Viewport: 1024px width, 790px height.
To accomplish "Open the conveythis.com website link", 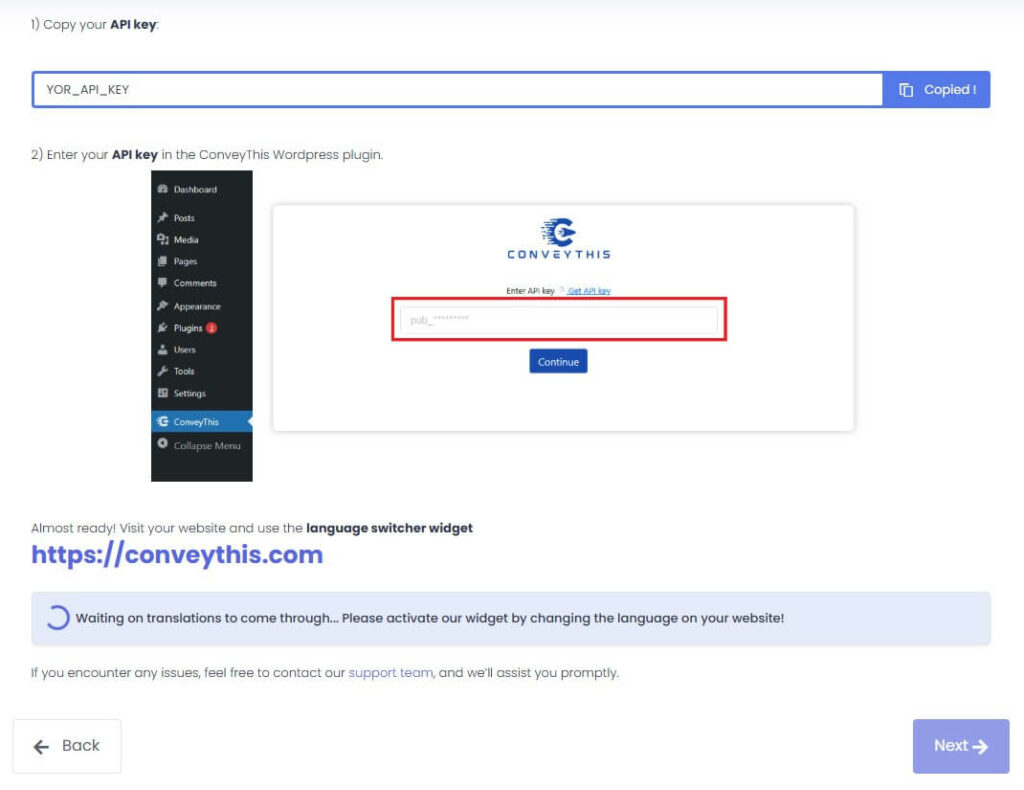I will (177, 555).
